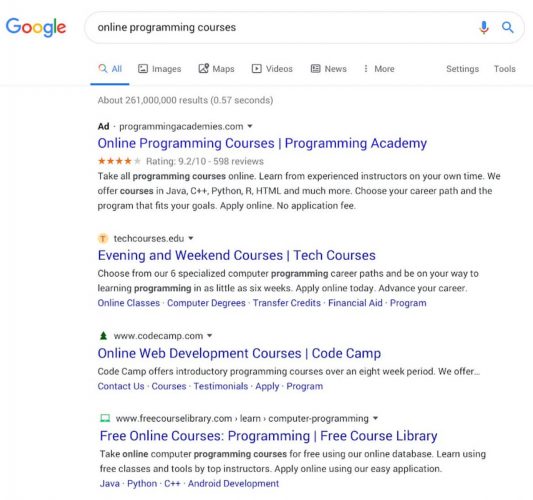Click the codecamp green tree favicon
533x500 pixels.
tap(103, 336)
